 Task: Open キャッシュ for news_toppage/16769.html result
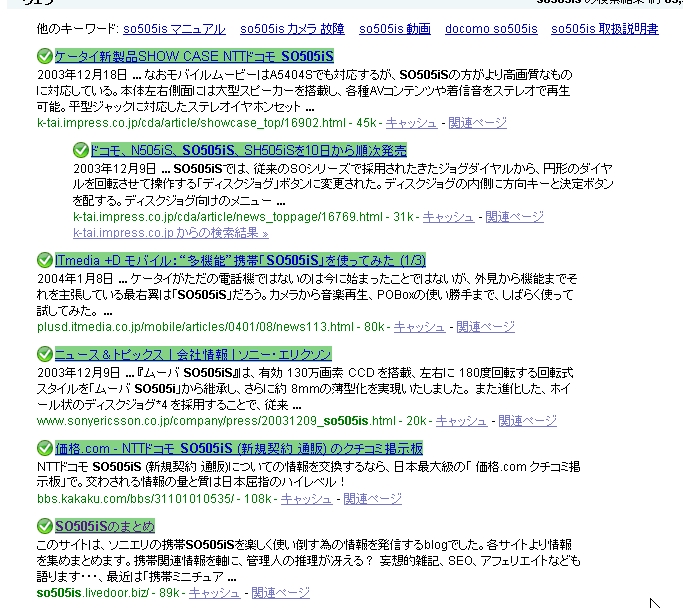point(448,217)
